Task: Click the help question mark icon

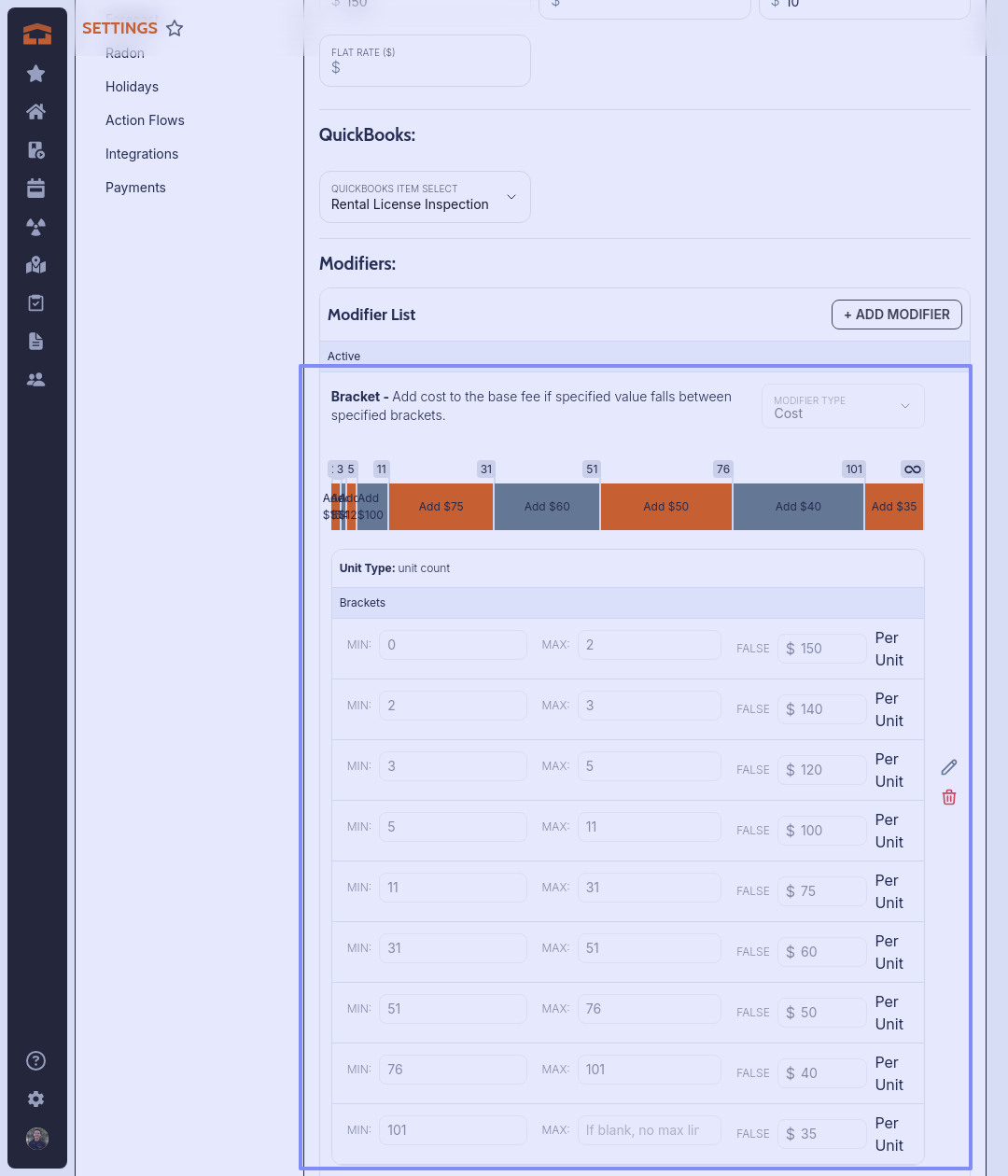Action: (x=36, y=1060)
